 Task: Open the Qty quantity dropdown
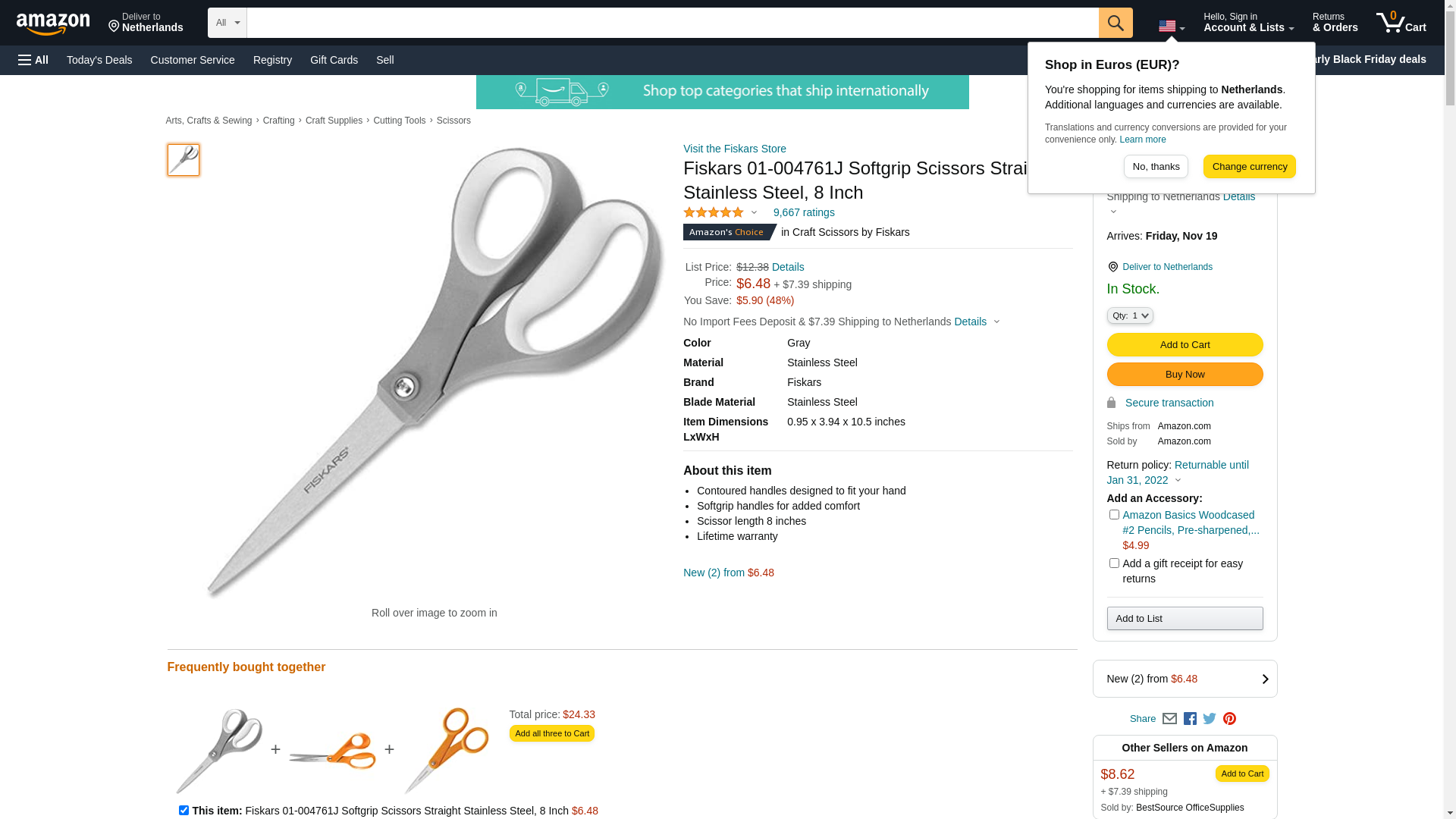coord(1130,315)
